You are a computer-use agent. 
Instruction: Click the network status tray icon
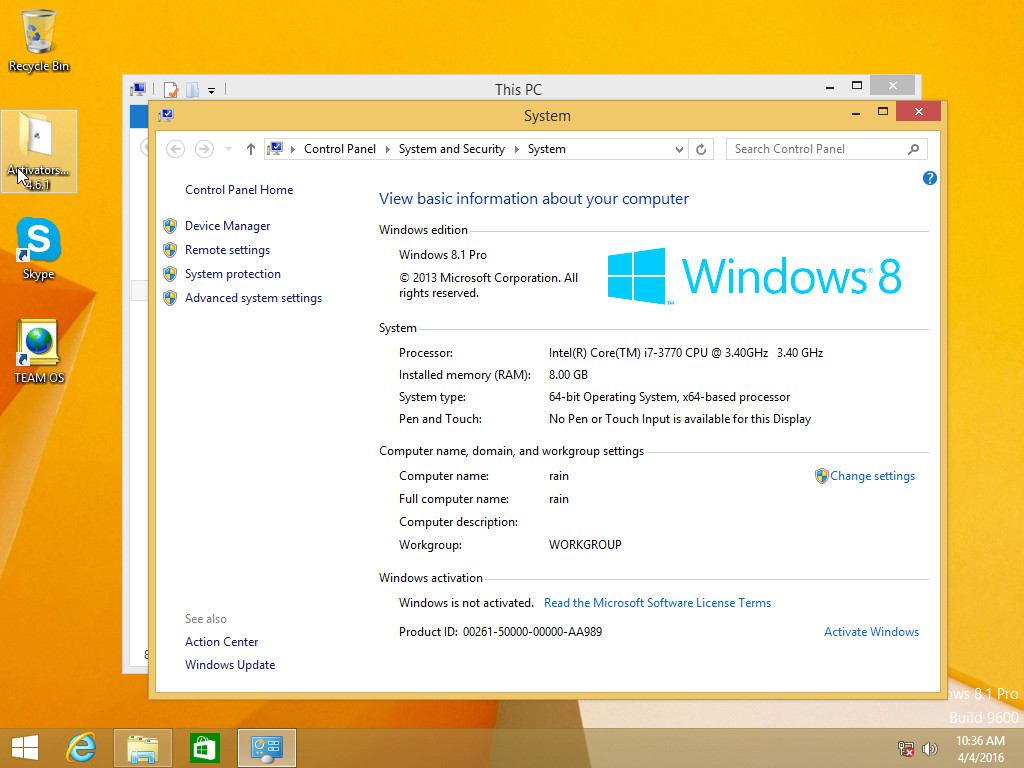(906, 748)
